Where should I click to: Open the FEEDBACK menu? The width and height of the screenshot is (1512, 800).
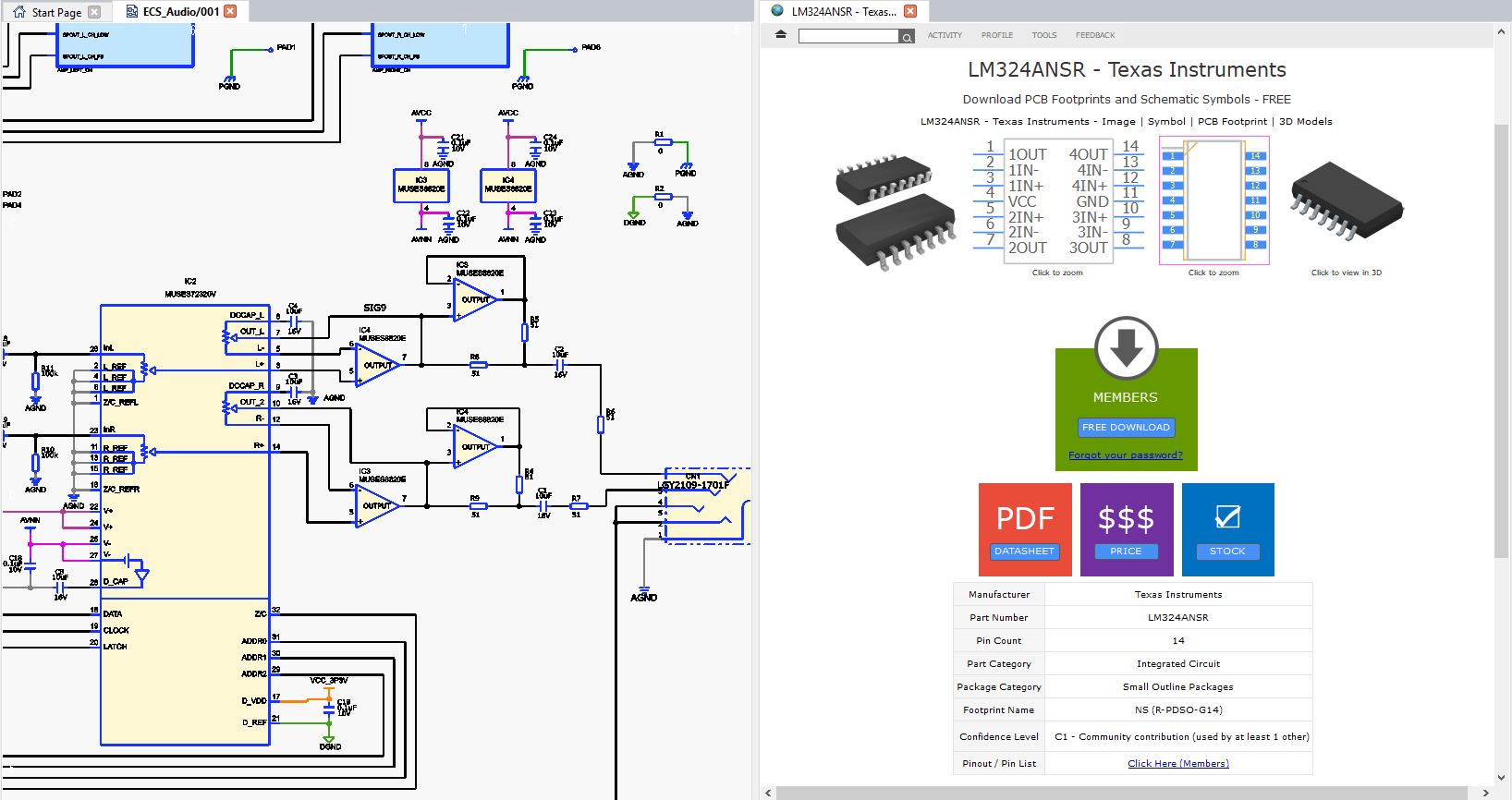click(x=1095, y=35)
